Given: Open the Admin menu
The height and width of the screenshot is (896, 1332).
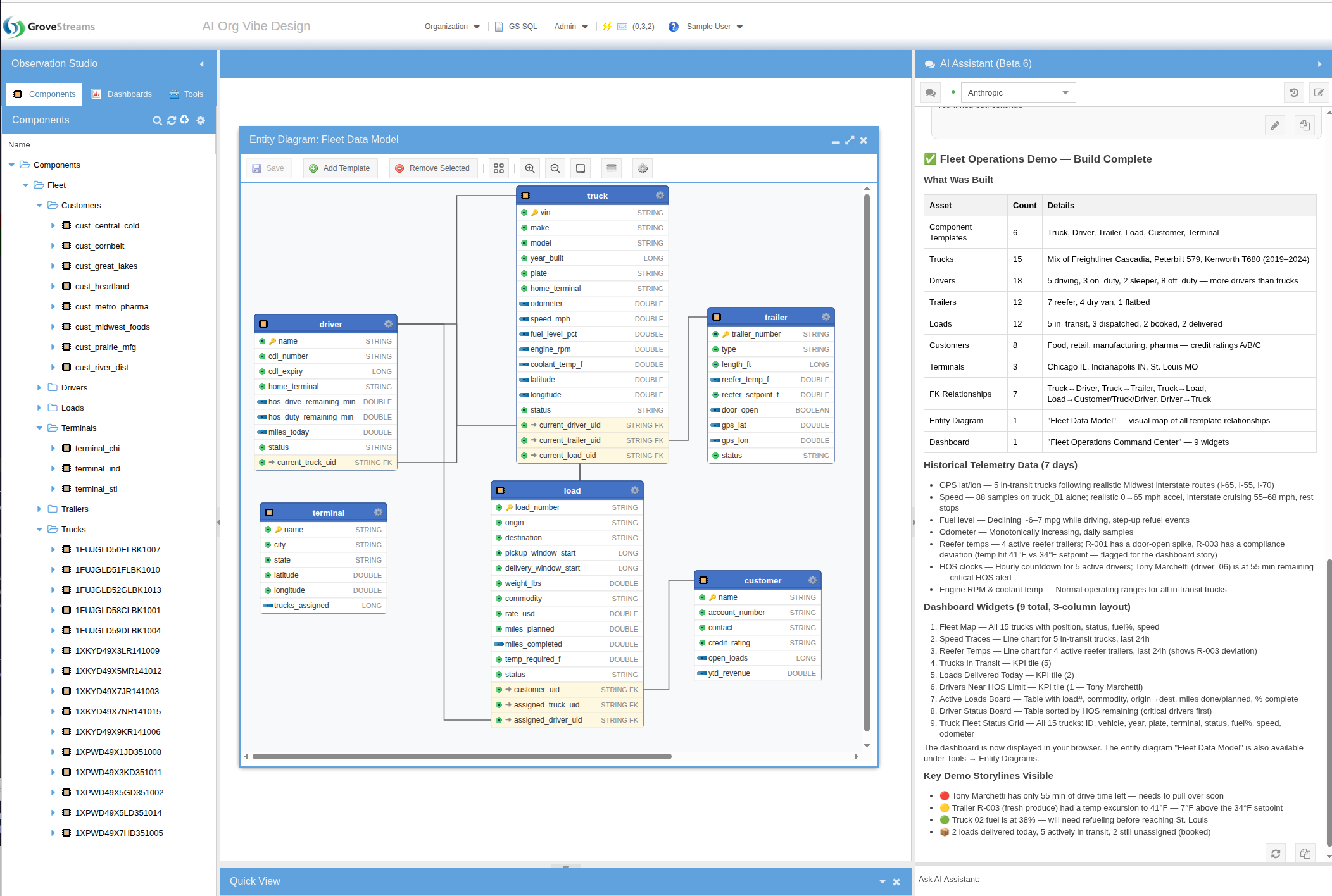Looking at the screenshot, I should pyautogui.click(x=571, y=27).
